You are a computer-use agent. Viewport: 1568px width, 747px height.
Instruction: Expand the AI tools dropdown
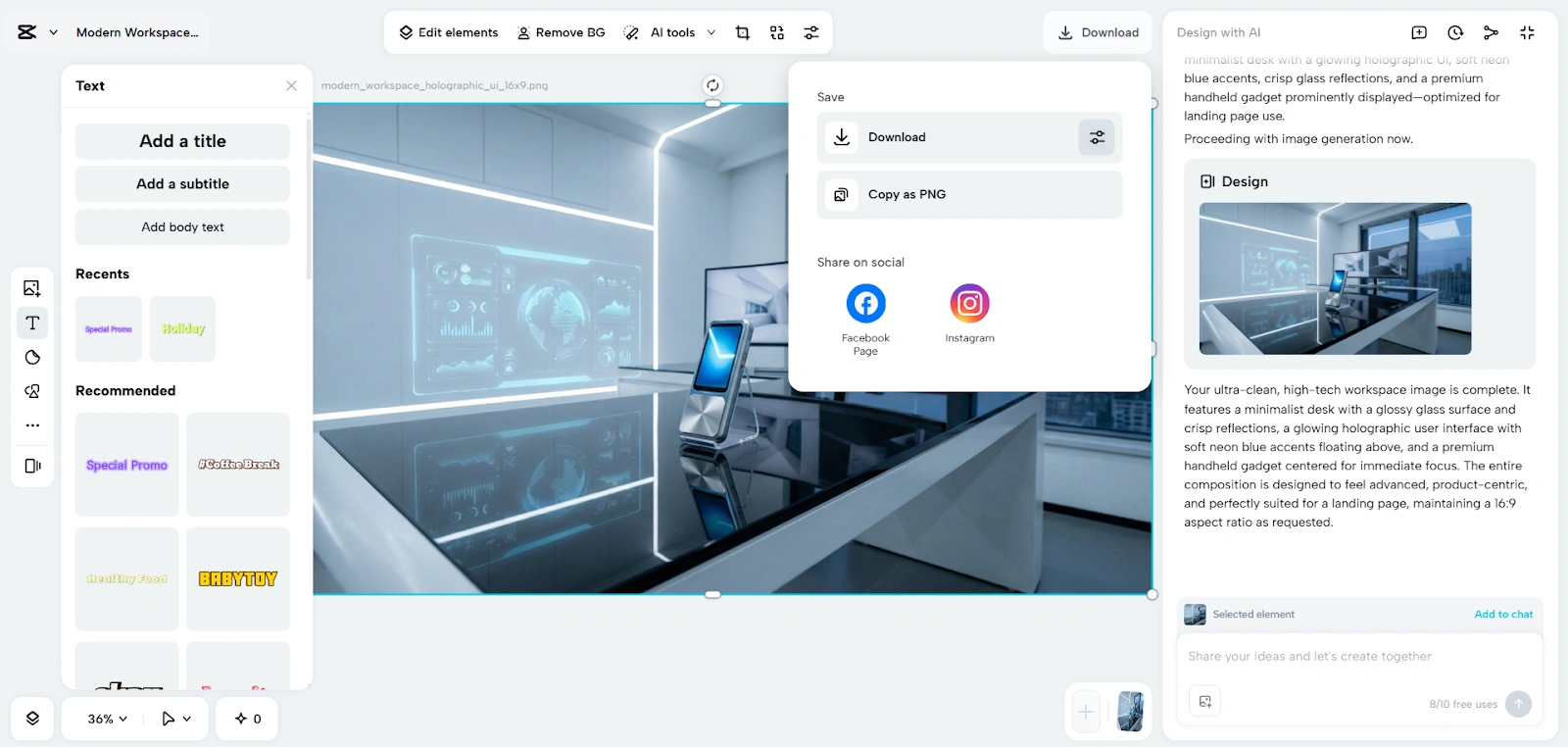pyautogui.click(x=711, y=32)
